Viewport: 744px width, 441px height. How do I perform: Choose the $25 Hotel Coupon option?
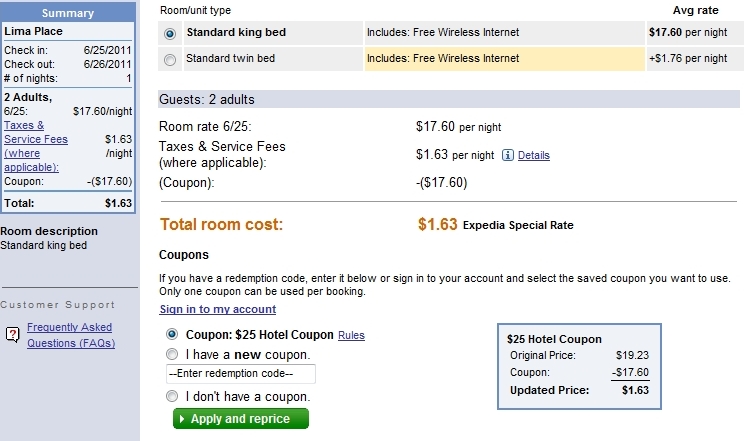(x=172, y=334)
